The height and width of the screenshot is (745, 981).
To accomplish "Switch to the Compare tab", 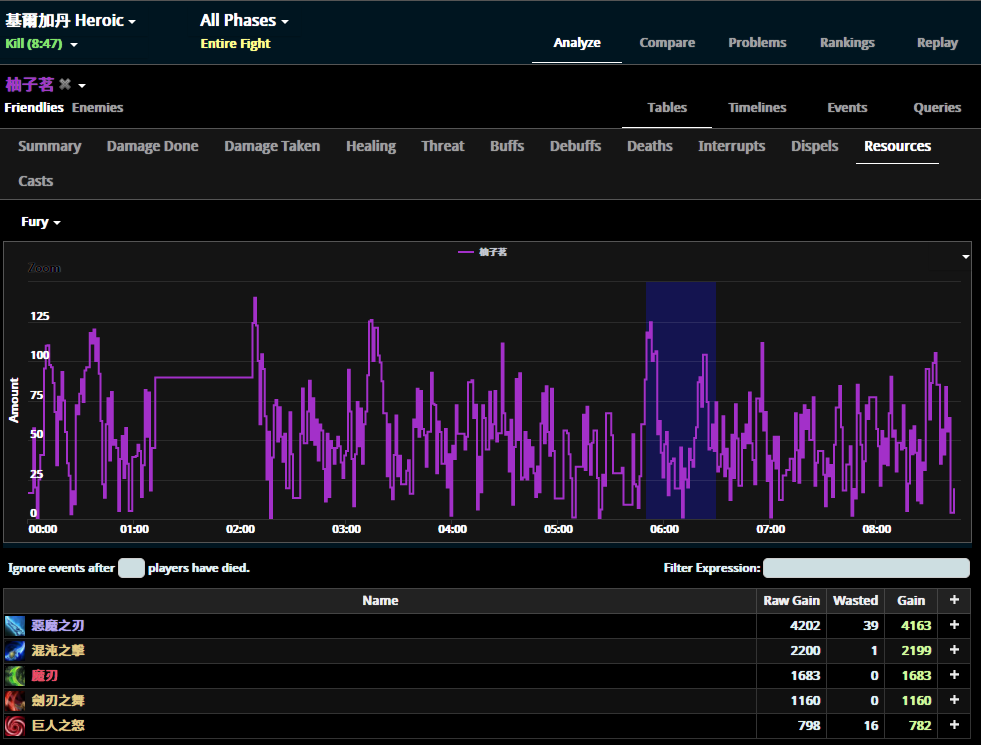I will tap(667, 43).
